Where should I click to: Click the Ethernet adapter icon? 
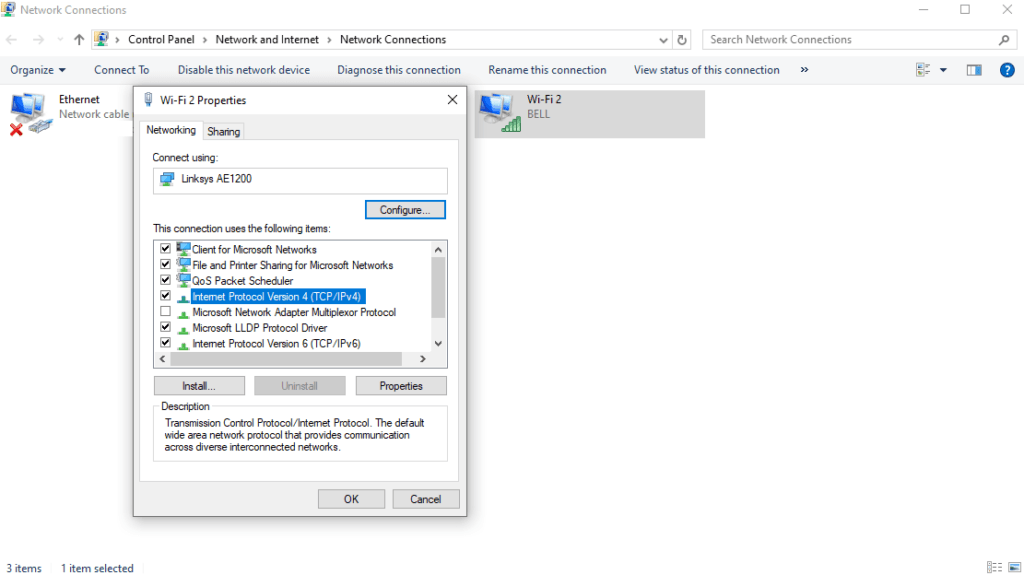coord(28,112)
